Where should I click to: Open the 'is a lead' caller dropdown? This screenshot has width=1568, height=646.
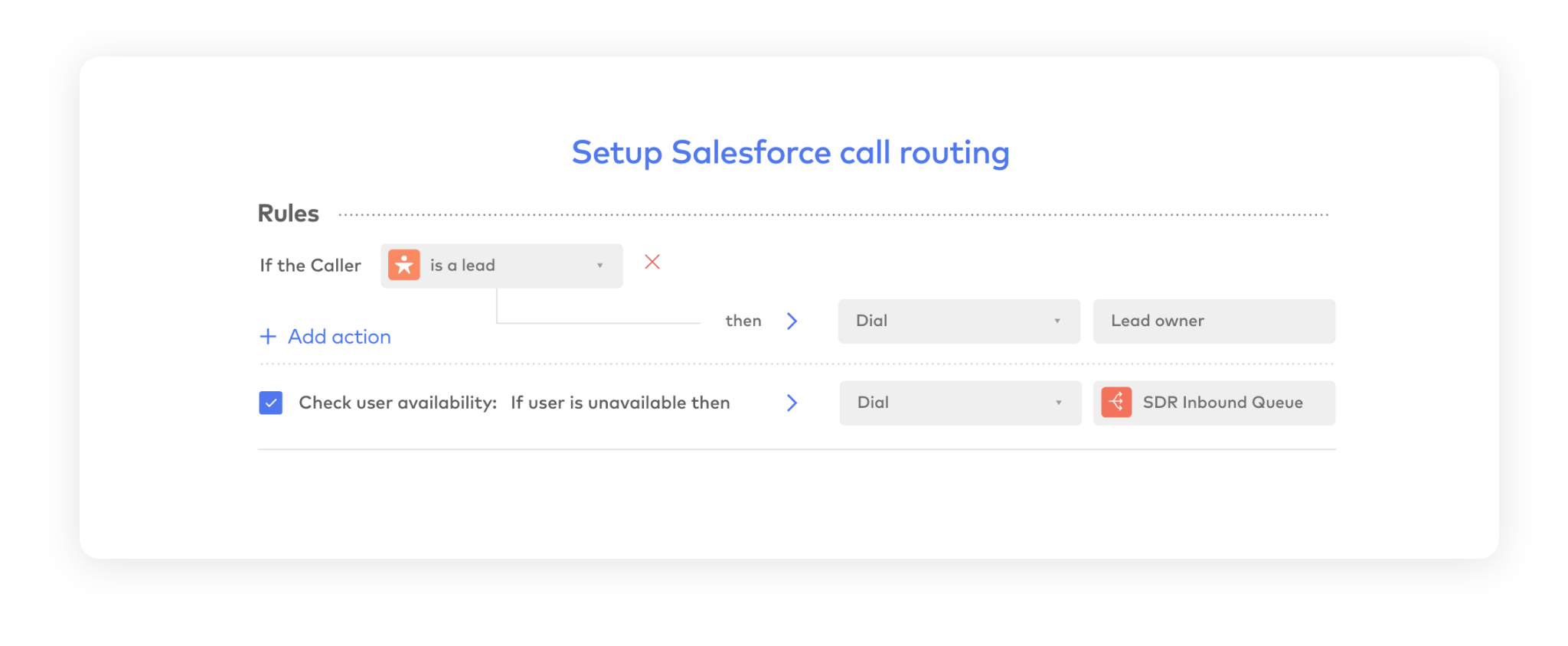click(501, 266)
